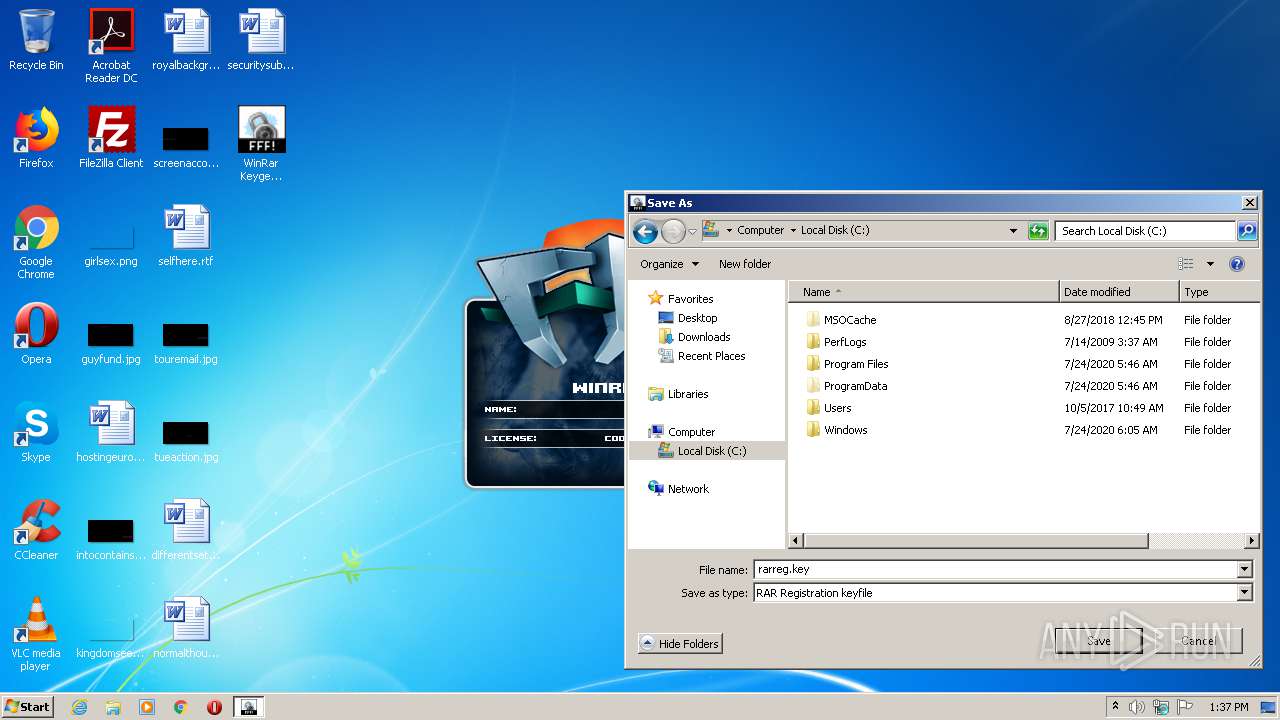Refresh the Local Disk (C:) folder view

coord(1038,231)
